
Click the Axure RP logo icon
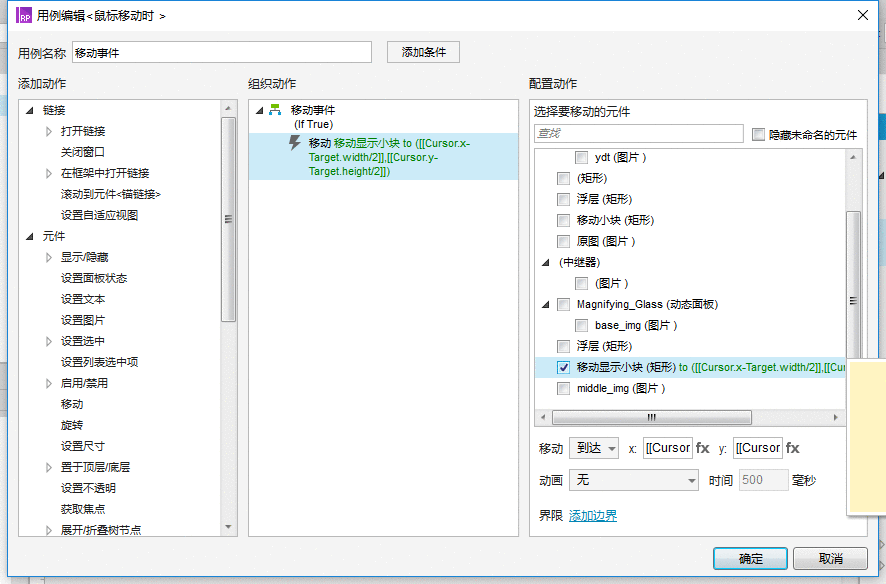(x=24, y=15)
